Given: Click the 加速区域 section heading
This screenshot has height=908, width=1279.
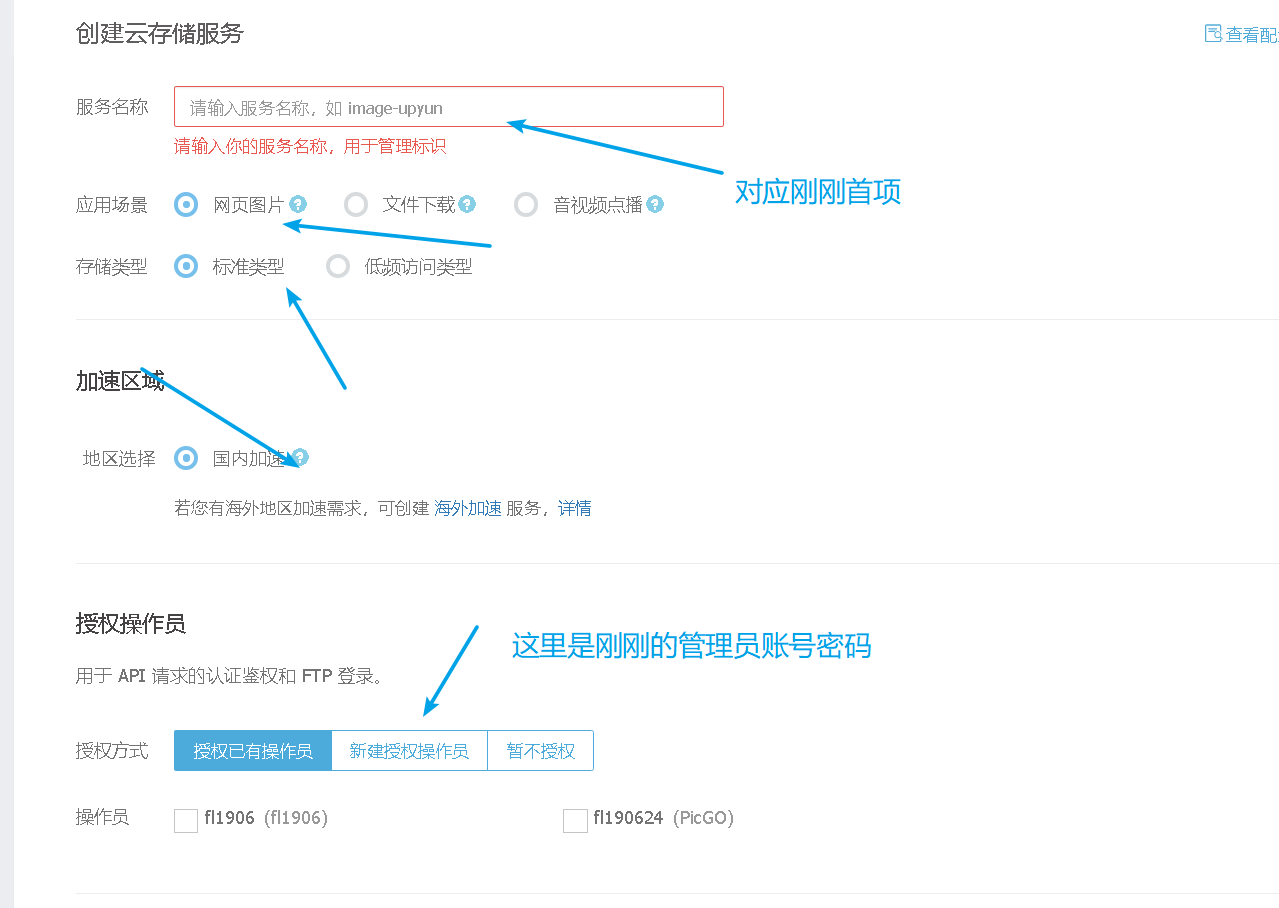Looking at the screenshot, I should (x=120, y=381).
